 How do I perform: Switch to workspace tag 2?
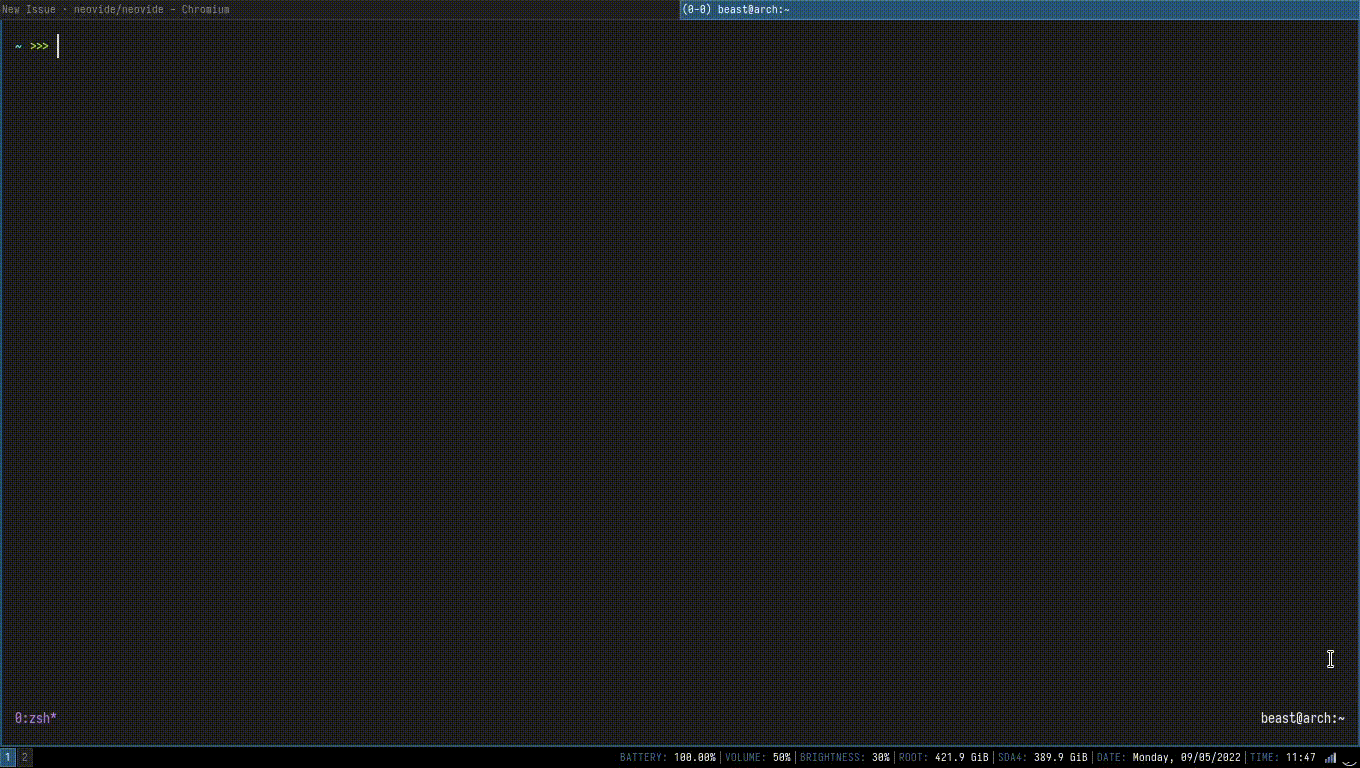click(x=24, y=757)
